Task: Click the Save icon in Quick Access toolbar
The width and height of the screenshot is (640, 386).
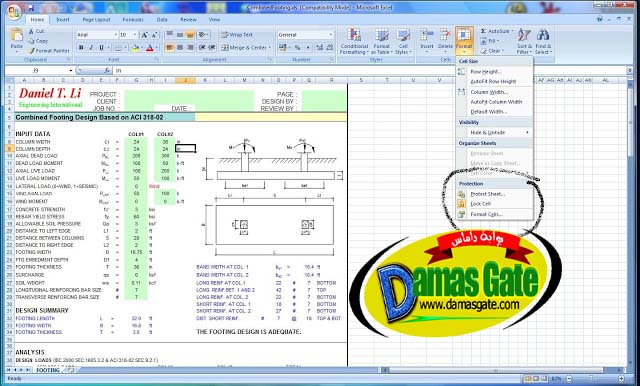Action: (31, 8)
